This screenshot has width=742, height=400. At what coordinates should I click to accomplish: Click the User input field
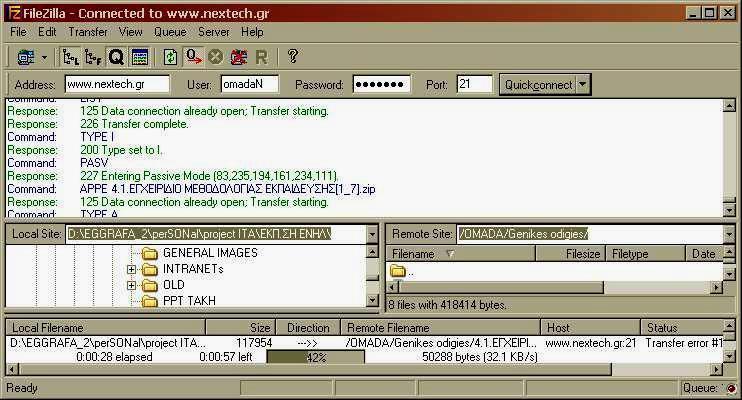(x=249, y=84)
